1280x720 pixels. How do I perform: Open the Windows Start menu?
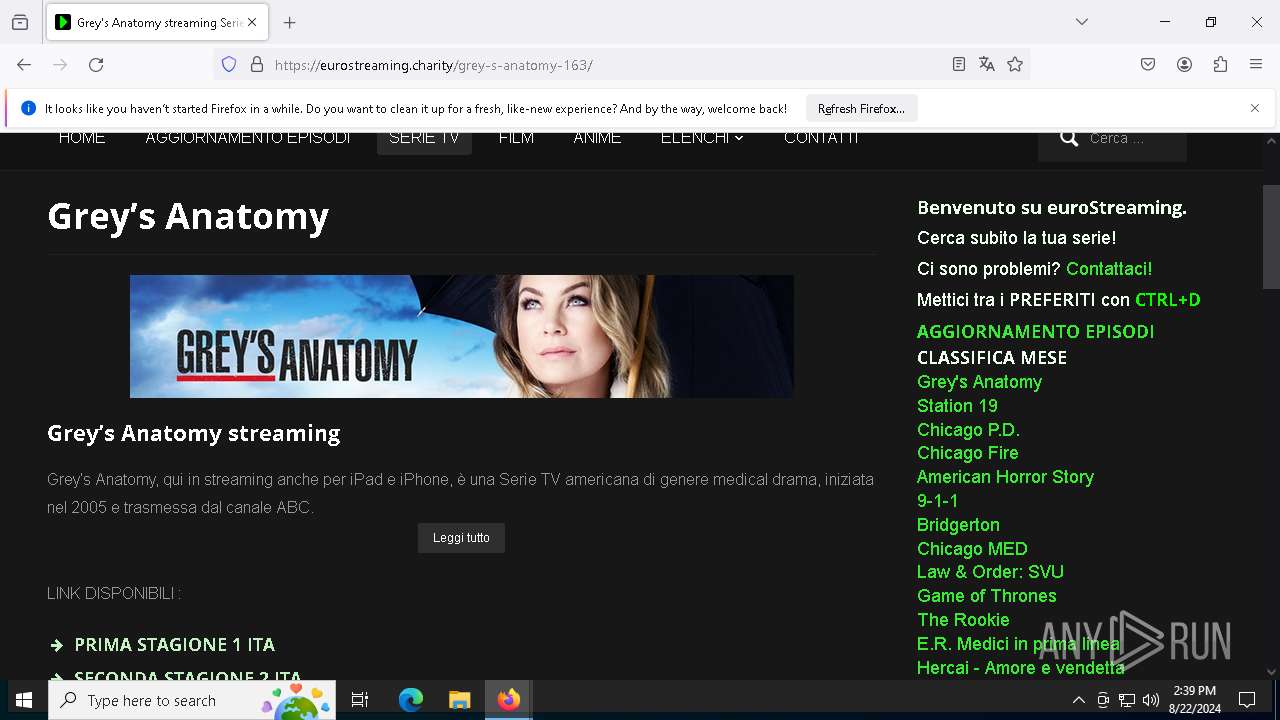pos(24,700)
